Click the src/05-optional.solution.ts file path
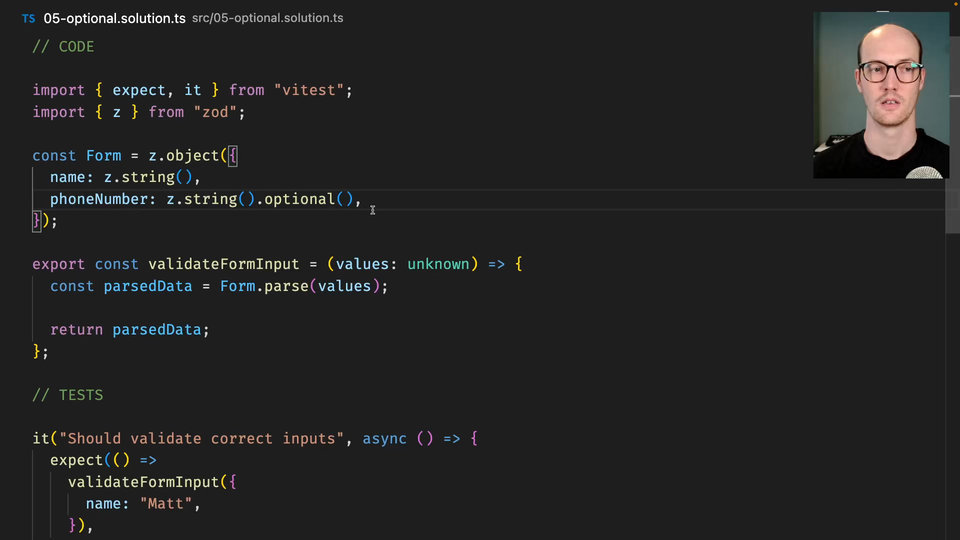This screenshot has width=960, height=540. (267, 19)
